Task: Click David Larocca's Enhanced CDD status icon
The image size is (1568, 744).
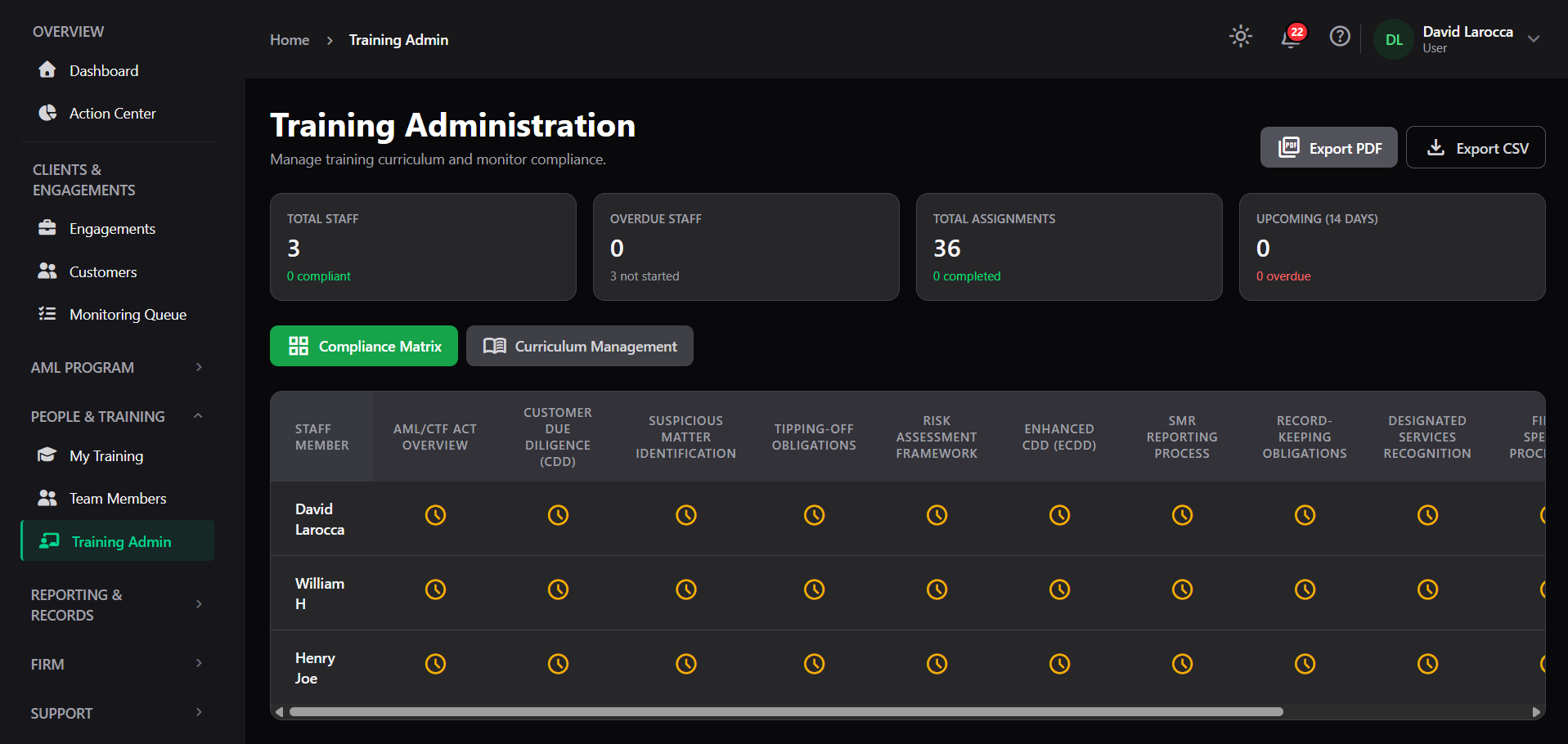Action: tap(1059, 515)
